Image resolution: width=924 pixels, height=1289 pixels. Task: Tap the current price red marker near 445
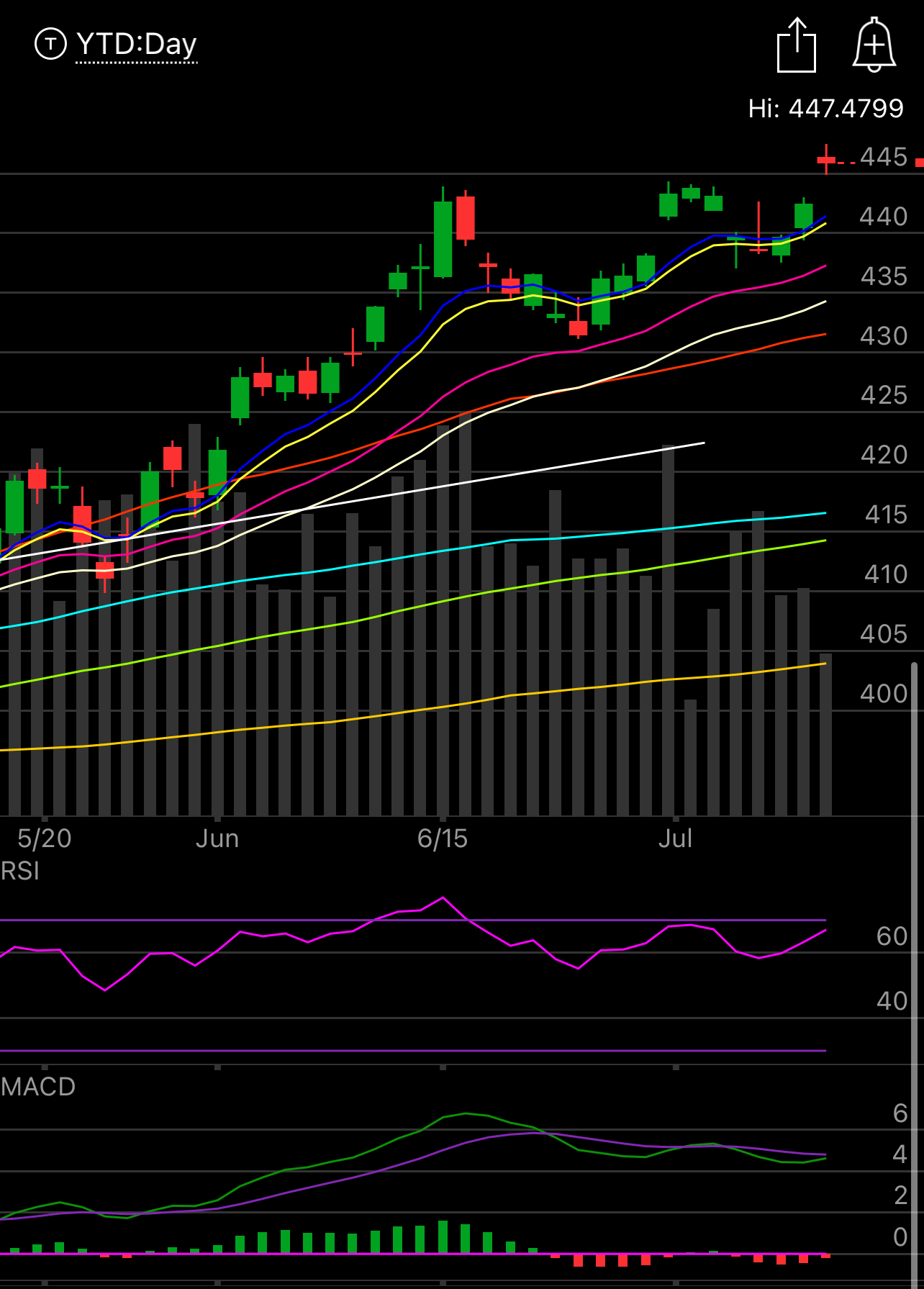click(x=920, y=162)
